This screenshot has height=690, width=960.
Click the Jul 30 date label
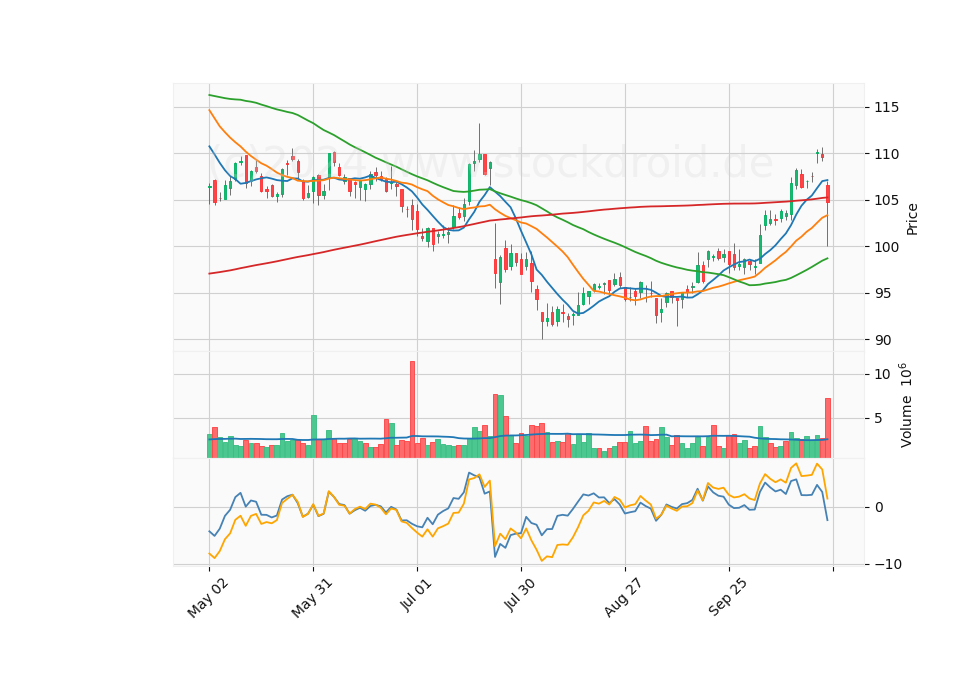click(x=520, y=596)
